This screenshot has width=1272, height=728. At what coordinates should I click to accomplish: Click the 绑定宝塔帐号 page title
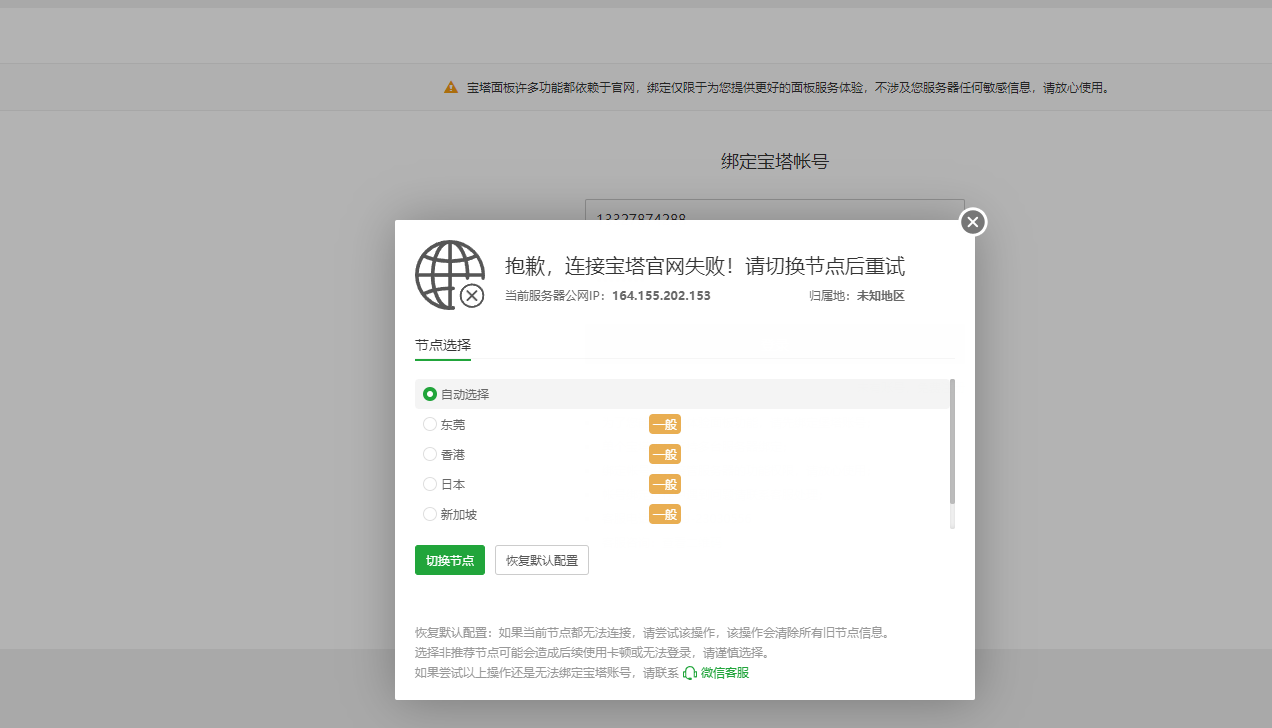[775, 161]
